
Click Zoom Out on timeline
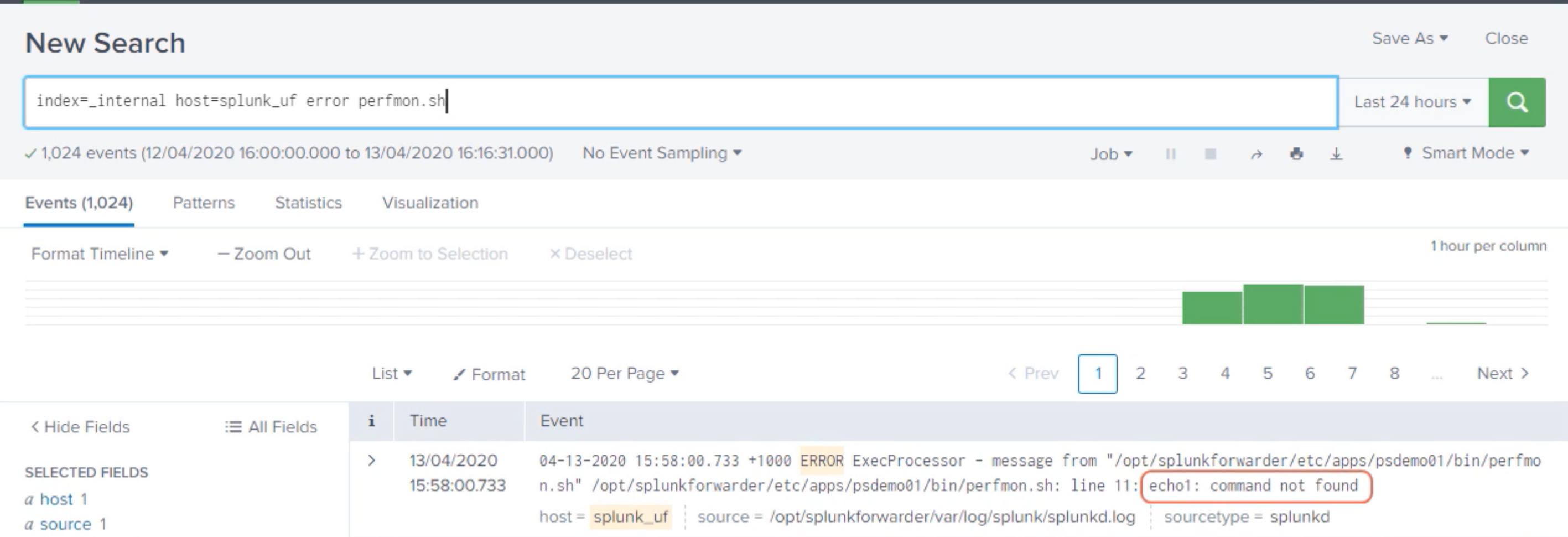[264, 254]
